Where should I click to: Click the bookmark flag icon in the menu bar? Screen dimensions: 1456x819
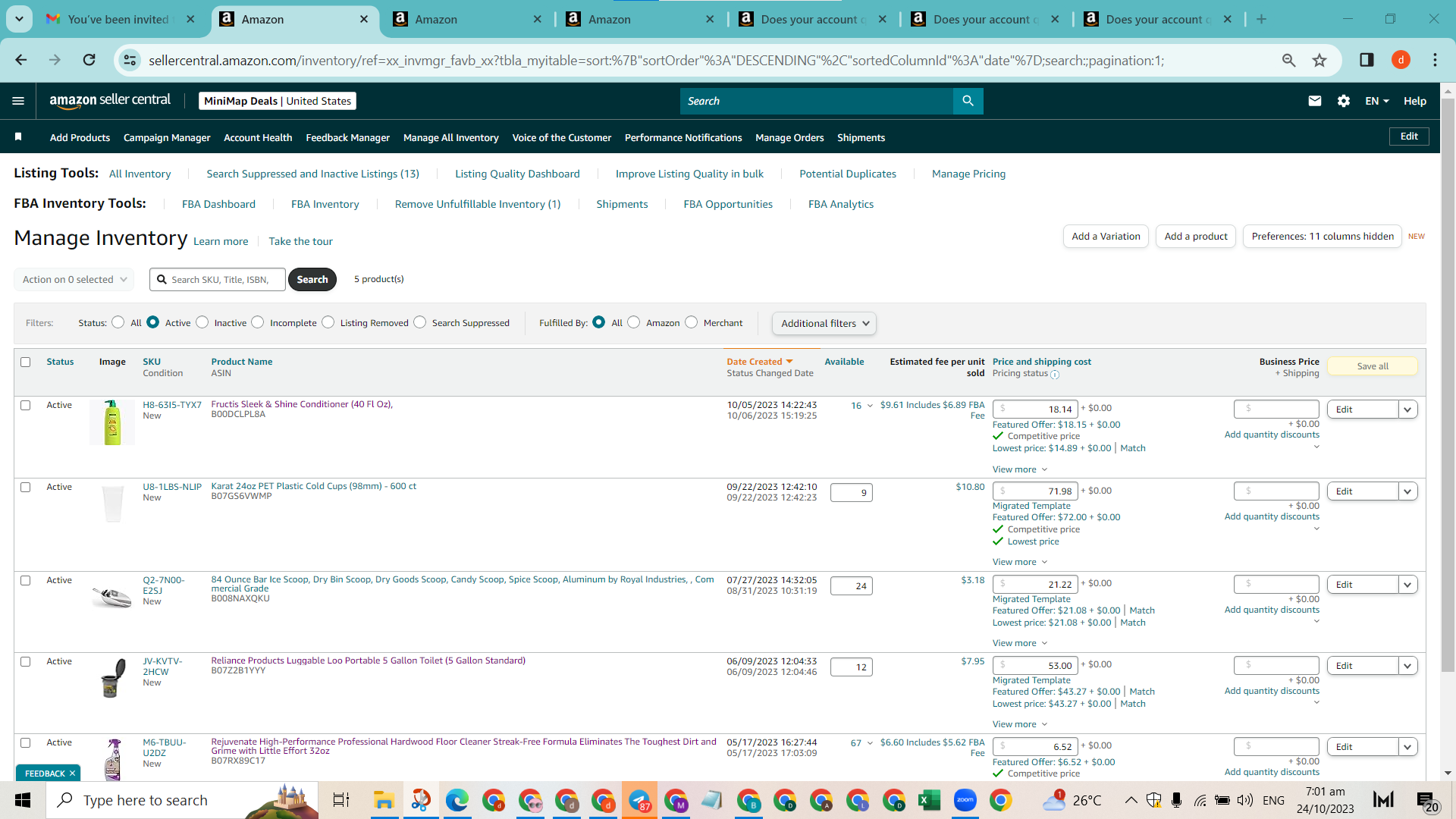[x=18, y=136]
